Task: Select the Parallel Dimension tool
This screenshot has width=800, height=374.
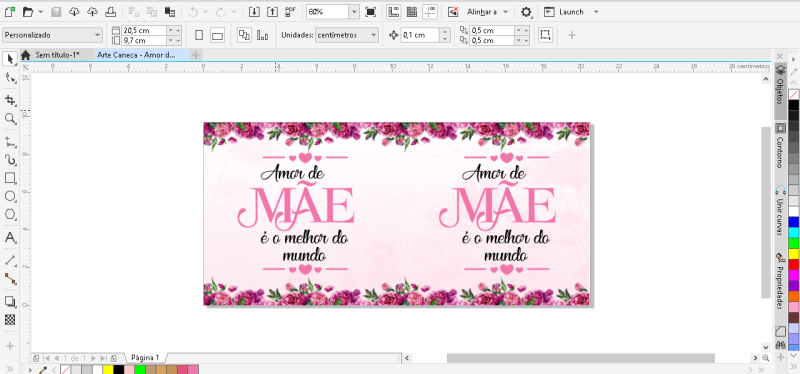Action: coord(10,261)
